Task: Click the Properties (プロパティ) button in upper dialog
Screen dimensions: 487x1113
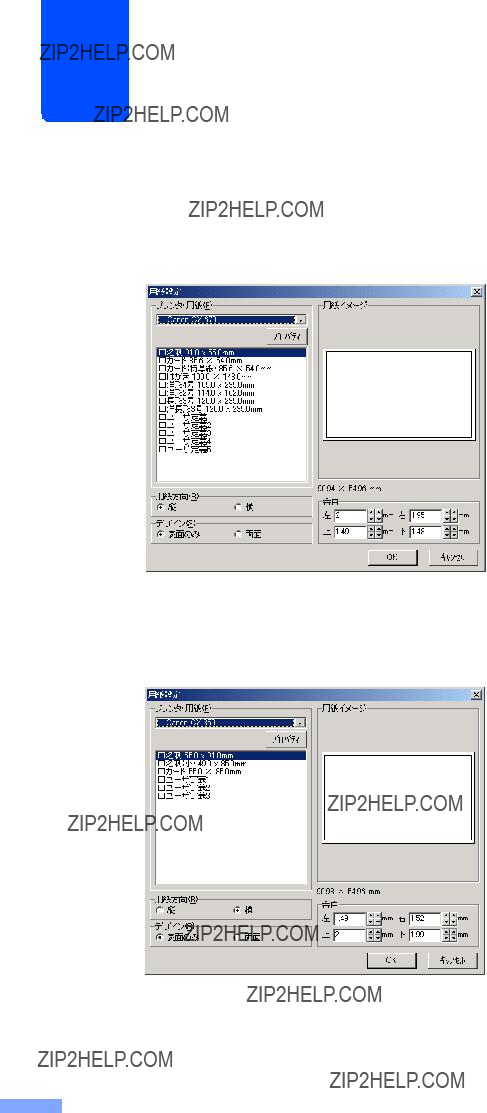Action: pyautogui.click(x=288, y=336)
